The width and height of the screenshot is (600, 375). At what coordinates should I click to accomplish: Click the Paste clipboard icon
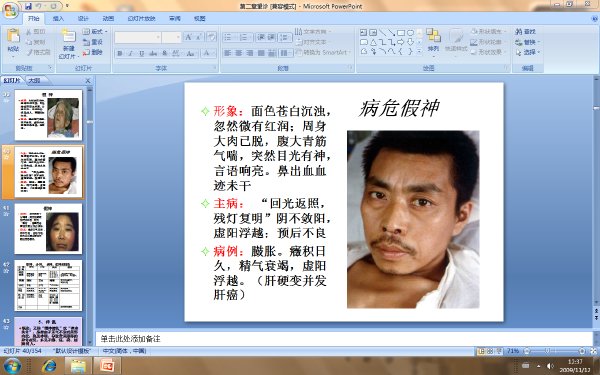(13, 36)
